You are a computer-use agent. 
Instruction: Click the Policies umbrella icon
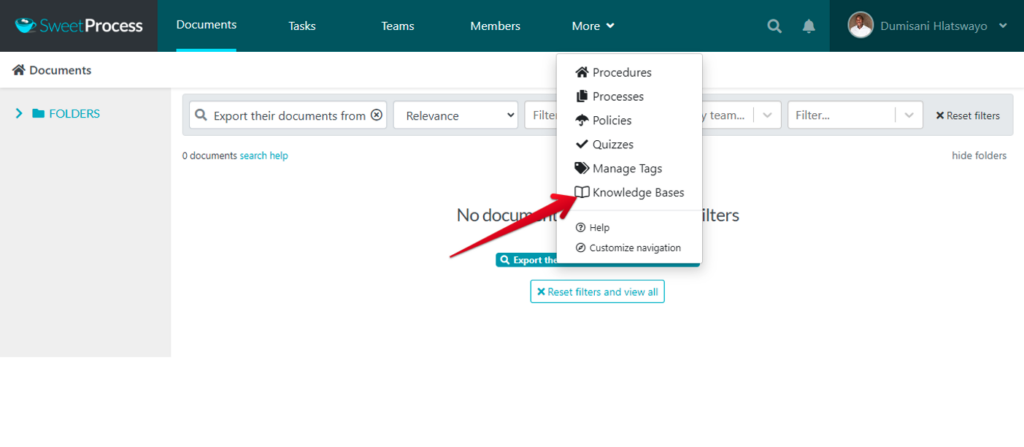tap(582, 120)
